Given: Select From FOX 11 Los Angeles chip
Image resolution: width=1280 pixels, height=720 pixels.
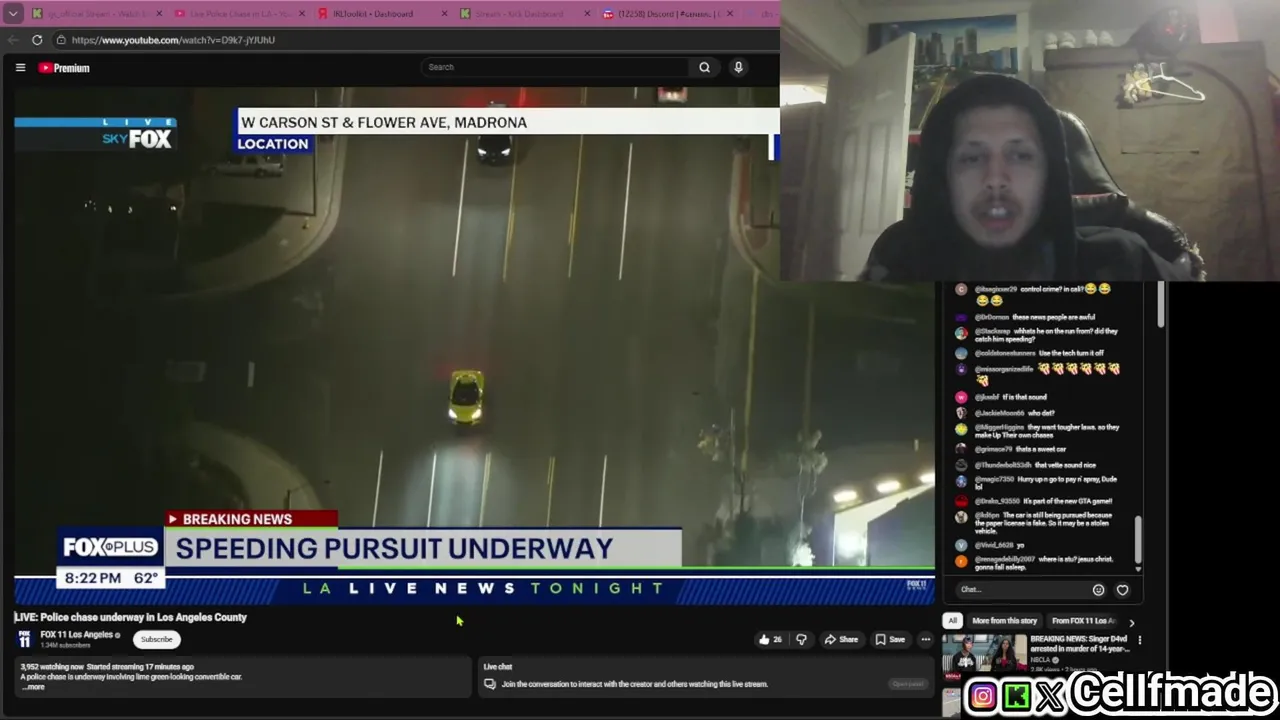Looking at the screenshot, I should pos(1084,621).
